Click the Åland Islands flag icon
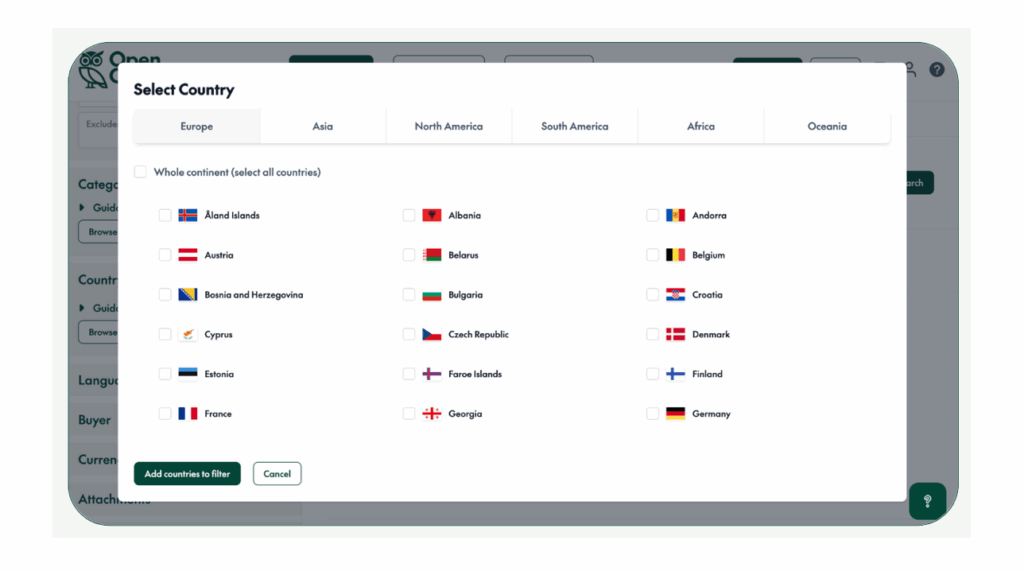Screen dimensions: 1024x571 coord(187,215)
